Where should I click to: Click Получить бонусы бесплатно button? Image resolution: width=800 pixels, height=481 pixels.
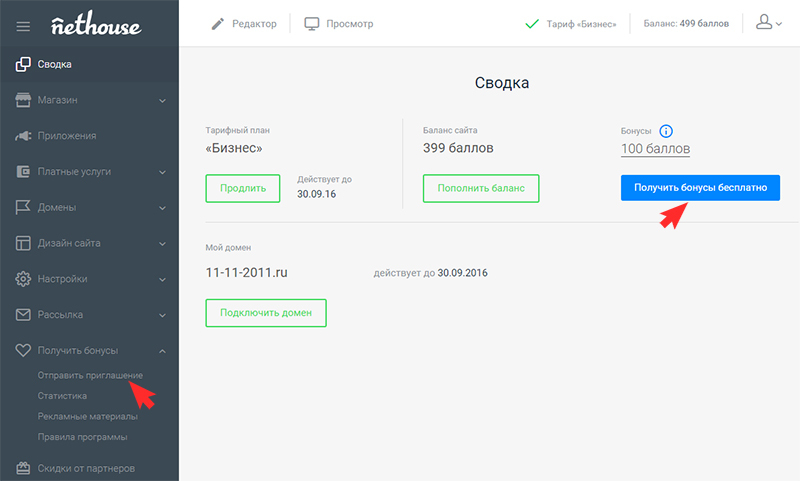click(x=700, y=188)
